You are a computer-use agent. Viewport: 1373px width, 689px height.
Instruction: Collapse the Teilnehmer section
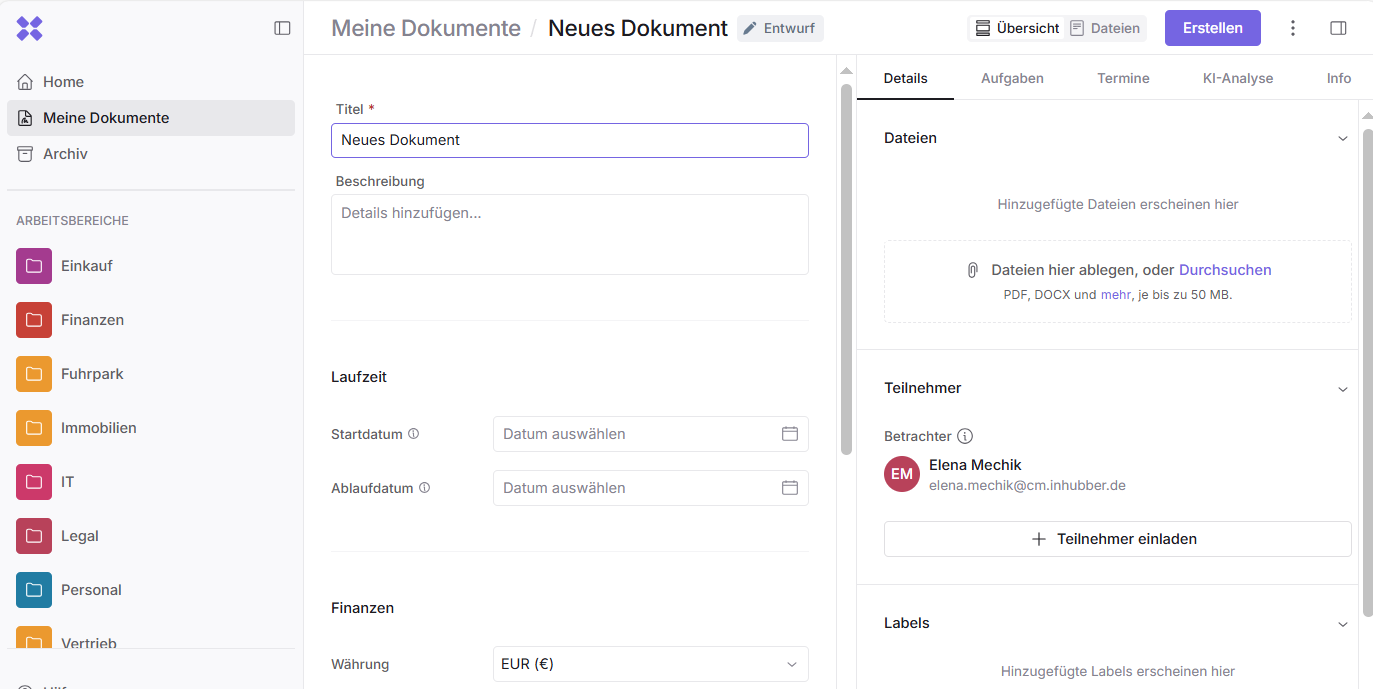(x=1342, y=388)
